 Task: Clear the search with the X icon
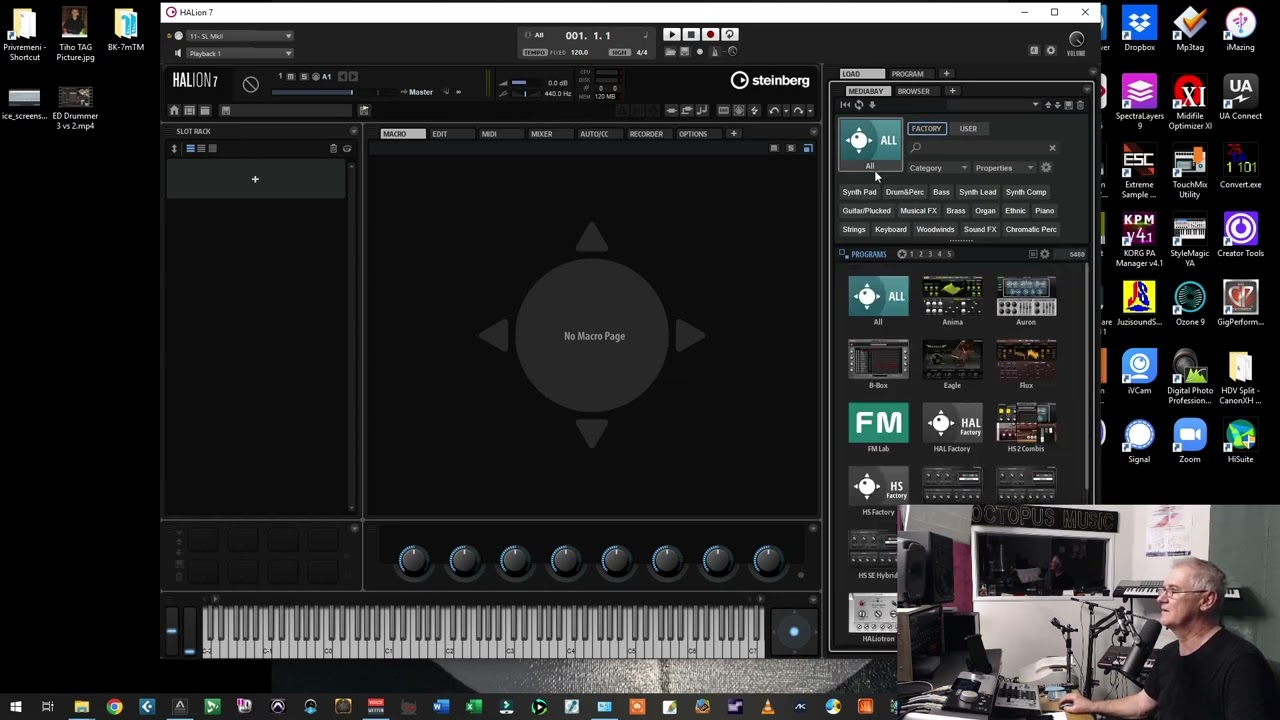click(x=1052, y=148)
